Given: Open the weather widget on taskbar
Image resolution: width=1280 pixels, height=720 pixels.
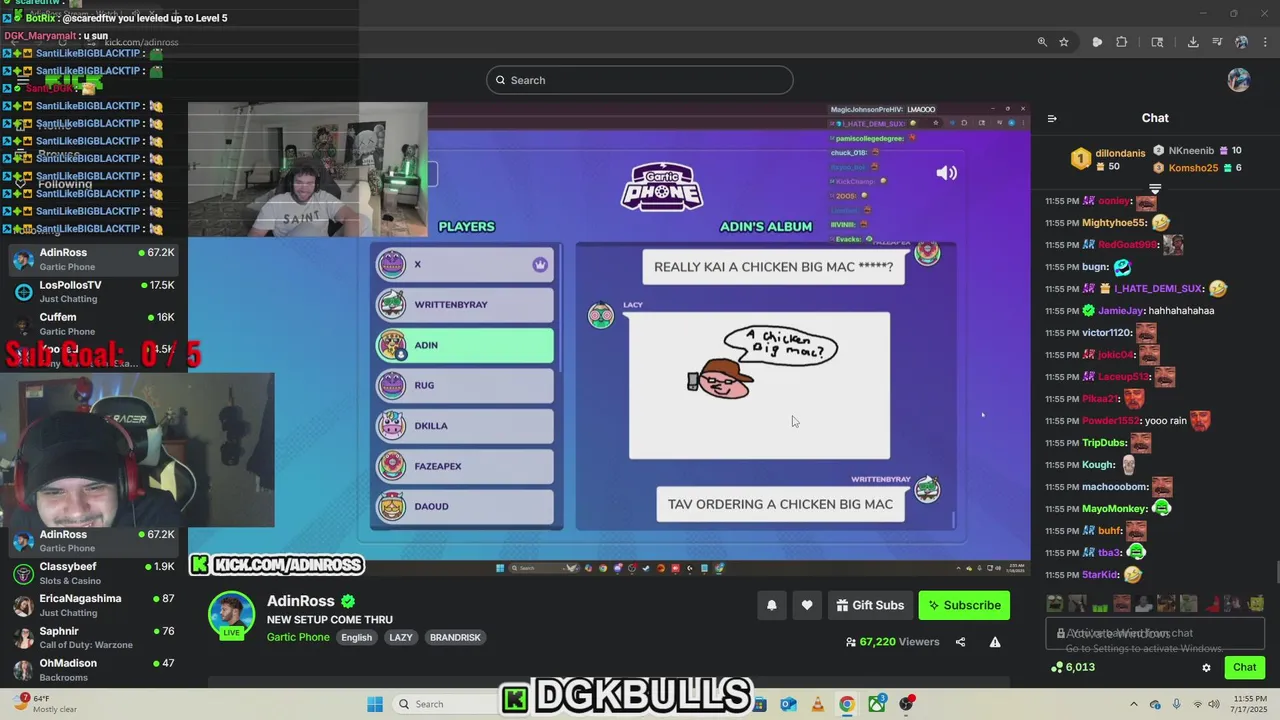Looking at the screenshot, I should [x=47, y=703].
